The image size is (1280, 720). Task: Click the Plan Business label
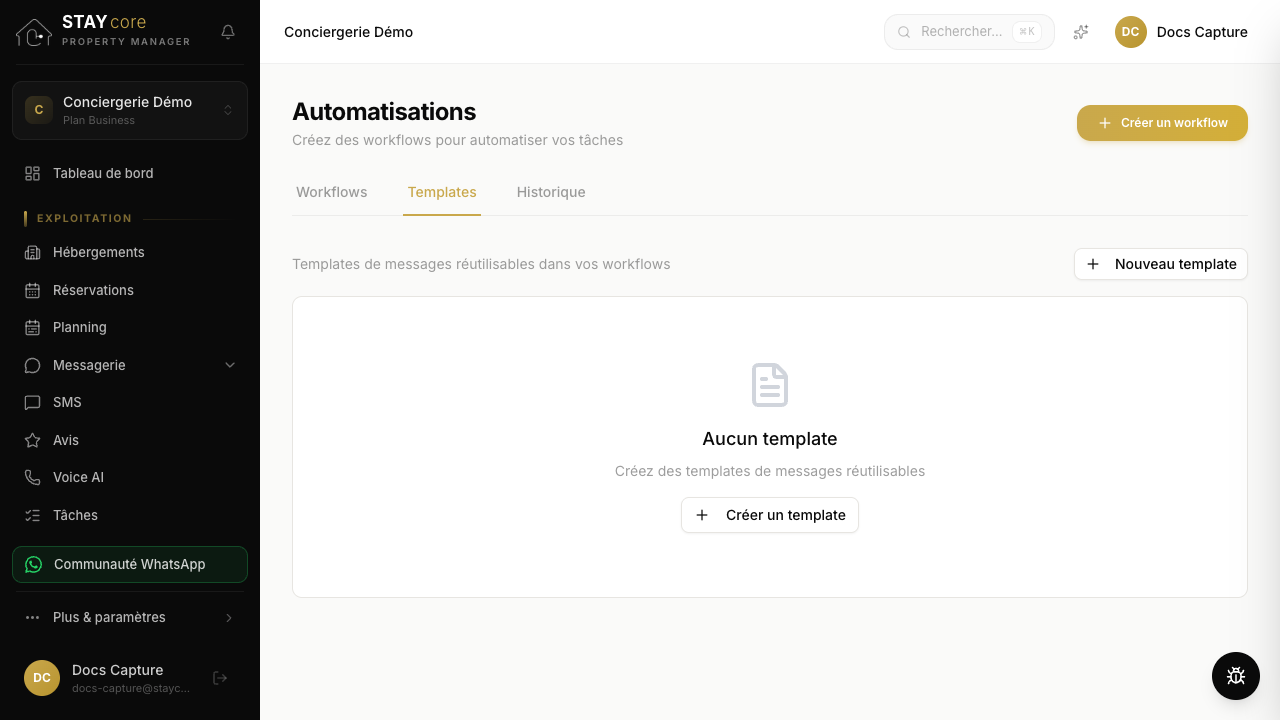click(99, 121)
